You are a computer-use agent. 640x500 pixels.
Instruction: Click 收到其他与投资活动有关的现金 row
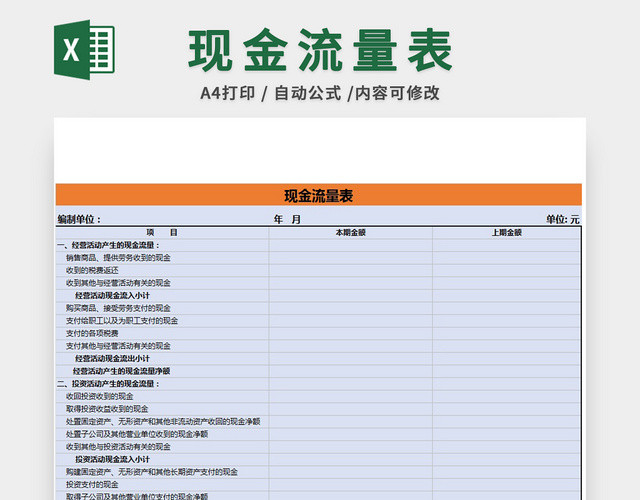click(318, 447)
